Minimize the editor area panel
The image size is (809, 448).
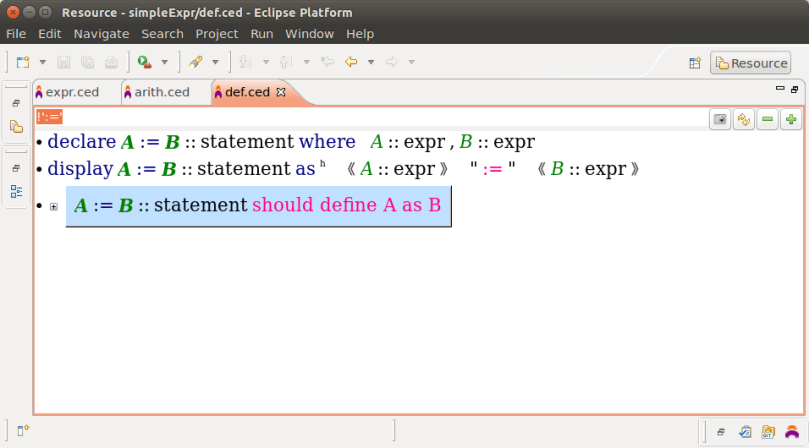click(x=780, y=89)
